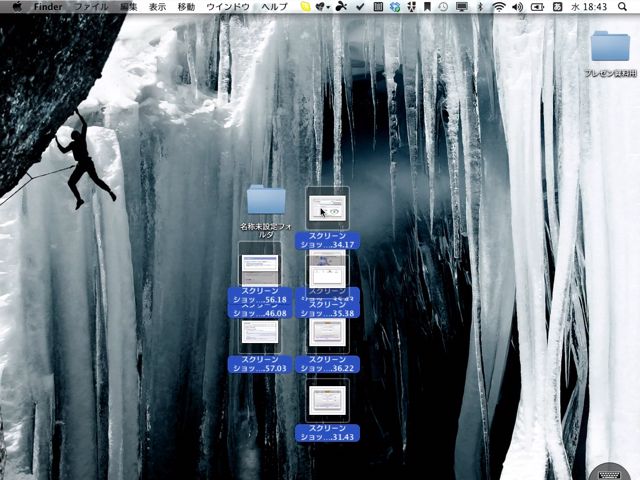Click the label スクリーンショッ…56.18
Image resolution: width=640 pixels, height=480 pixels.
[x=260, y=296]
